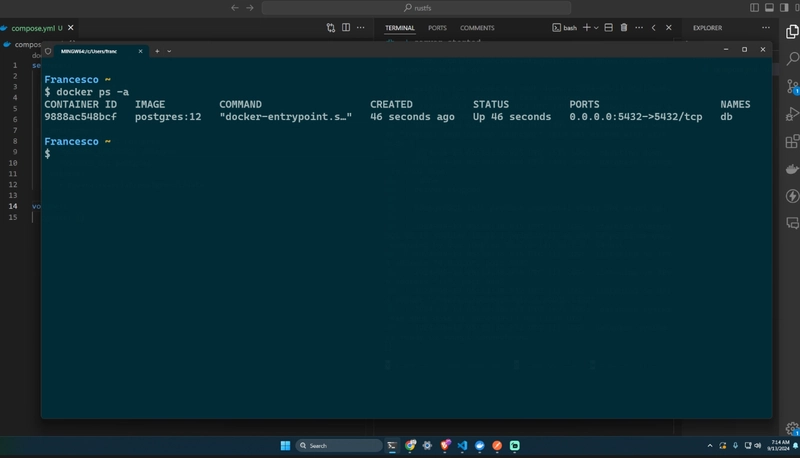
Task: Split the VS Code terminal
Action: 609,28
